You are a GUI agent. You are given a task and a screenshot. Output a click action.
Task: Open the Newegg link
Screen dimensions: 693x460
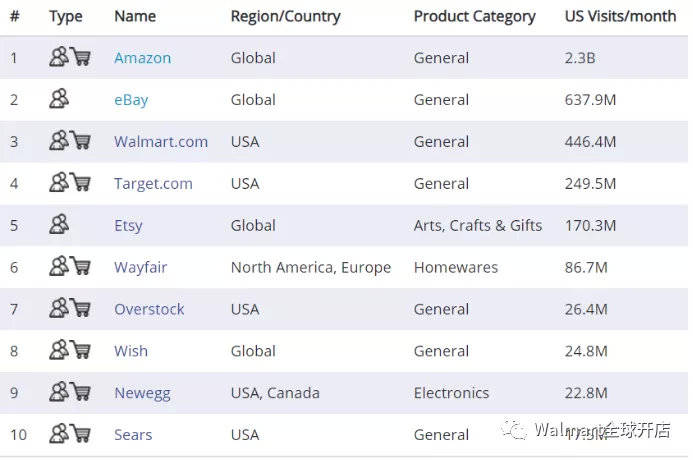(x=142, y=393)
